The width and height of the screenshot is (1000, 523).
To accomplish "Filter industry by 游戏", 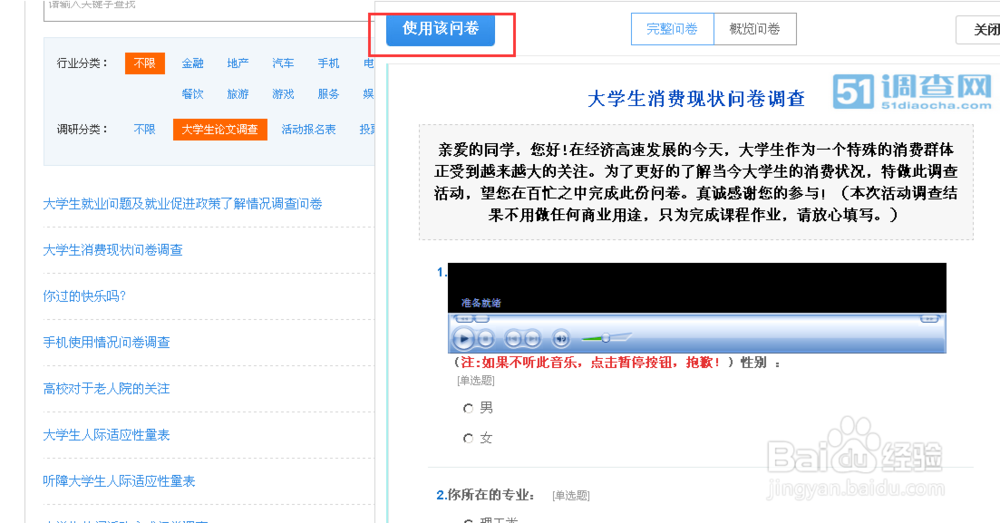I will (283, 94).
